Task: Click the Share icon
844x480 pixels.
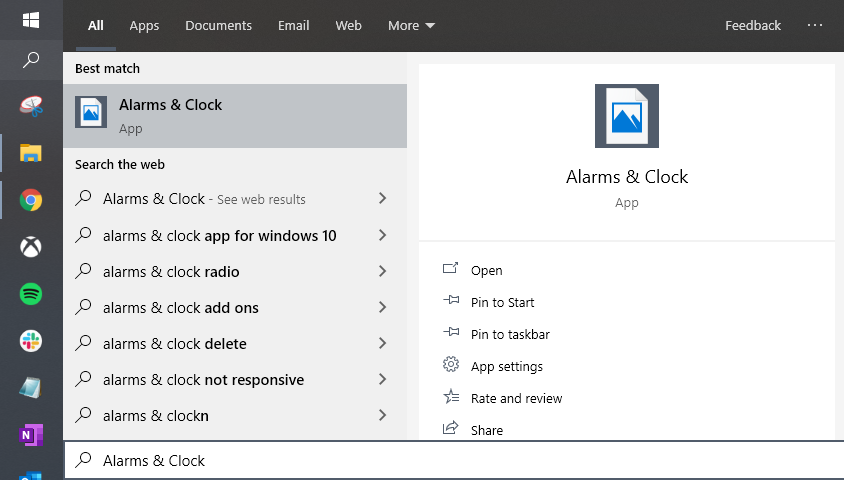Action: [x=451, y=428]
